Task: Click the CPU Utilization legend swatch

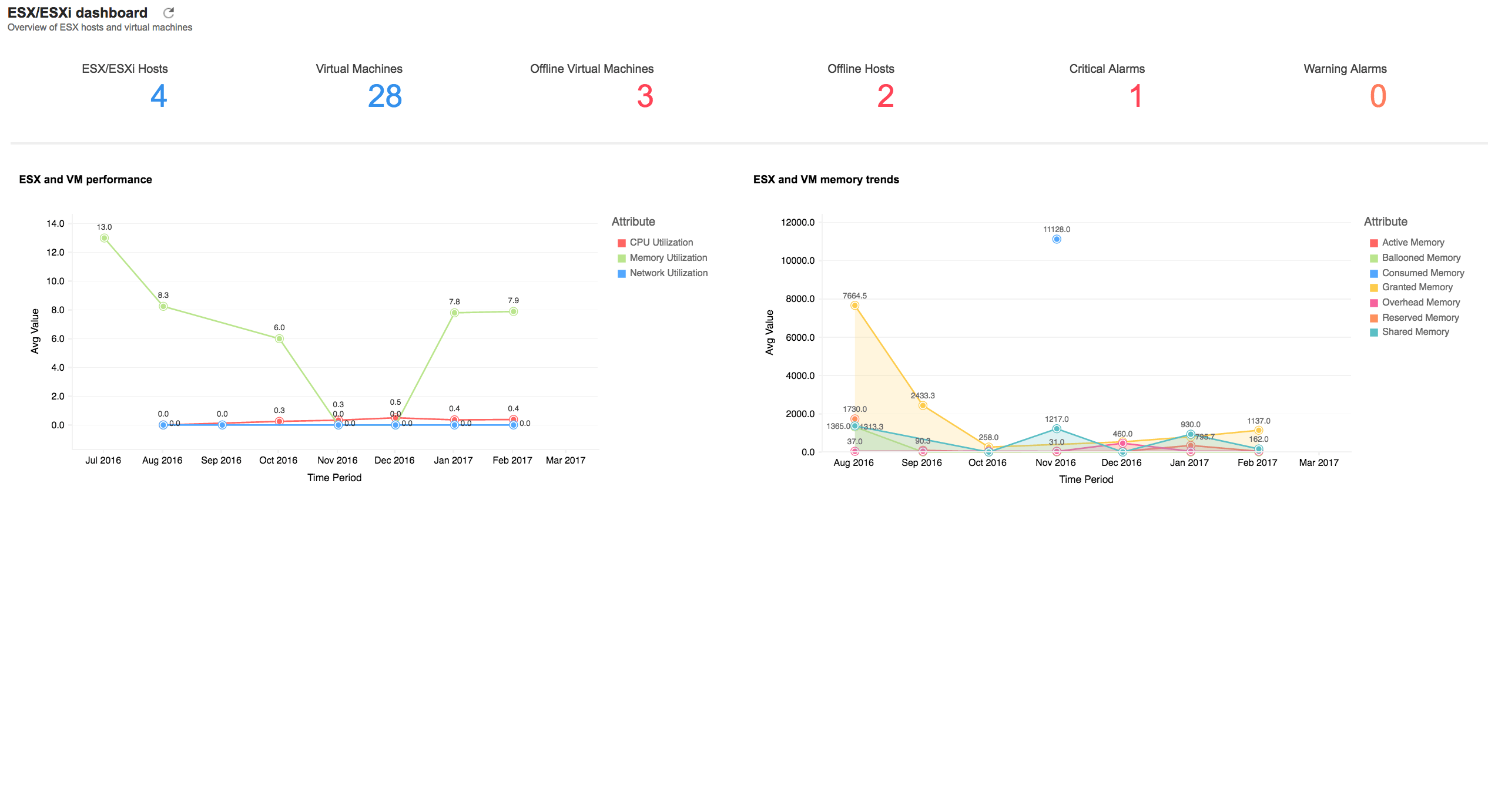Action: click(x=621, y=243)
